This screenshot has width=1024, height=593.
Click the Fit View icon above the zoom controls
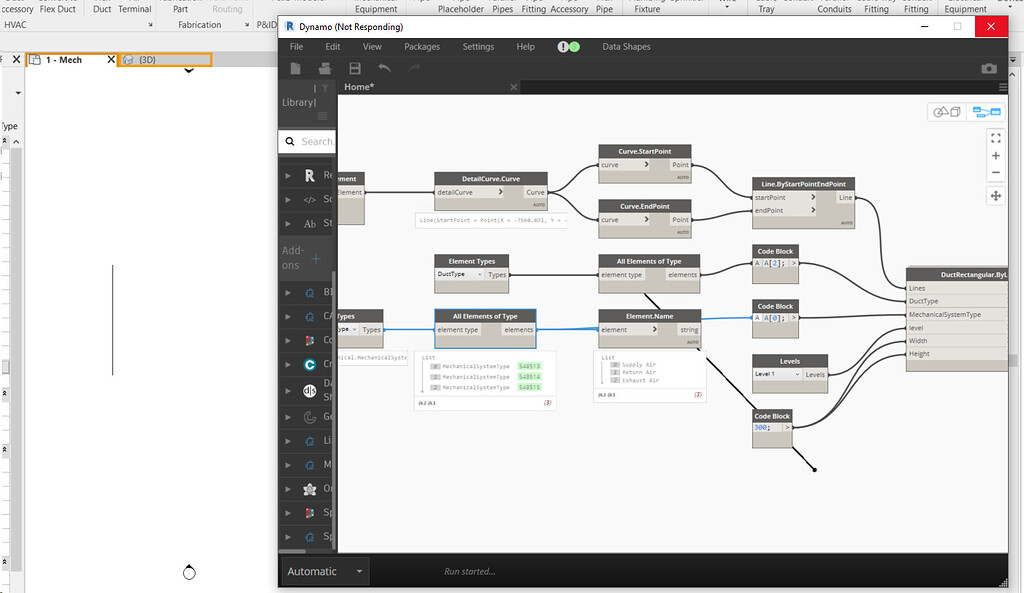pos(996,137)
